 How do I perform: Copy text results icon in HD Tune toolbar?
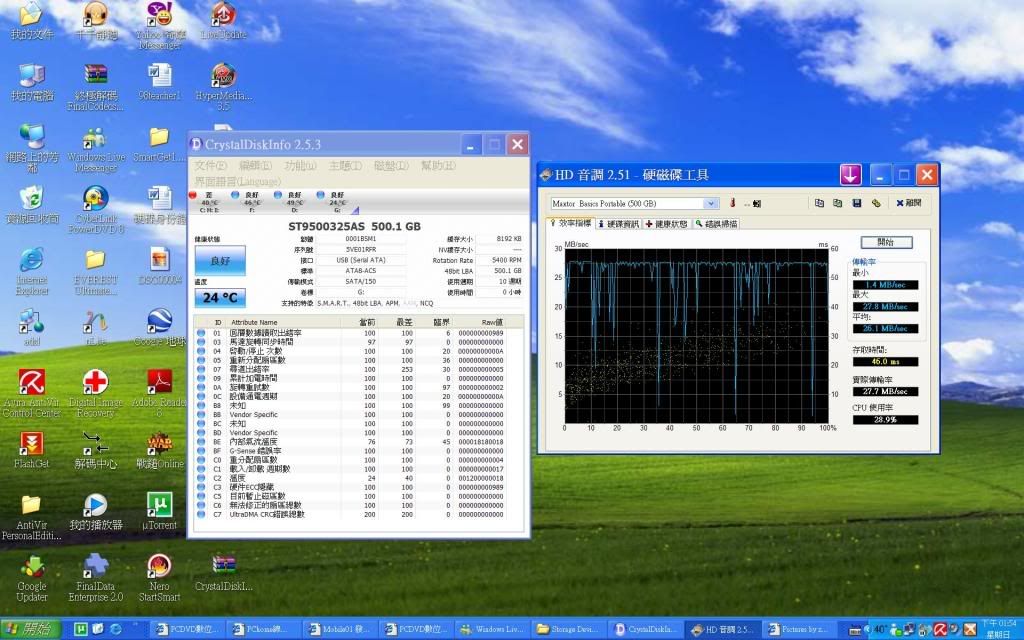(x=820, y=203)
